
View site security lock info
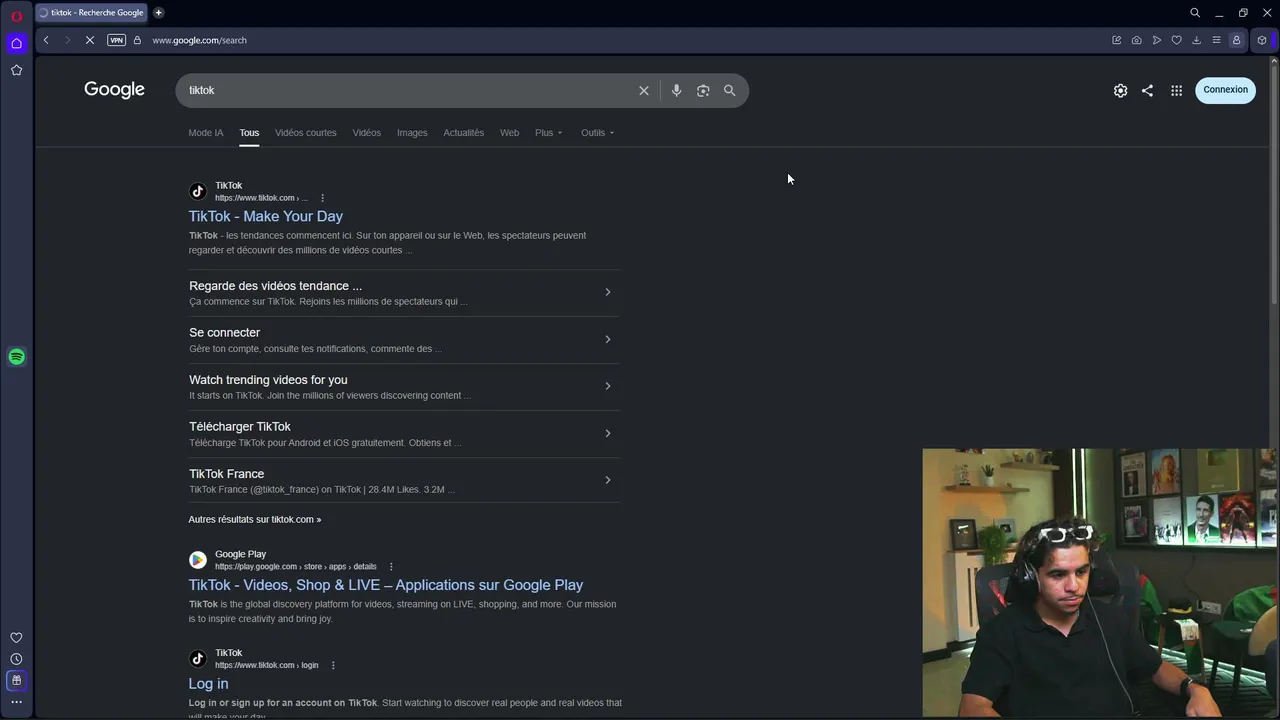(x=138, y=40)
